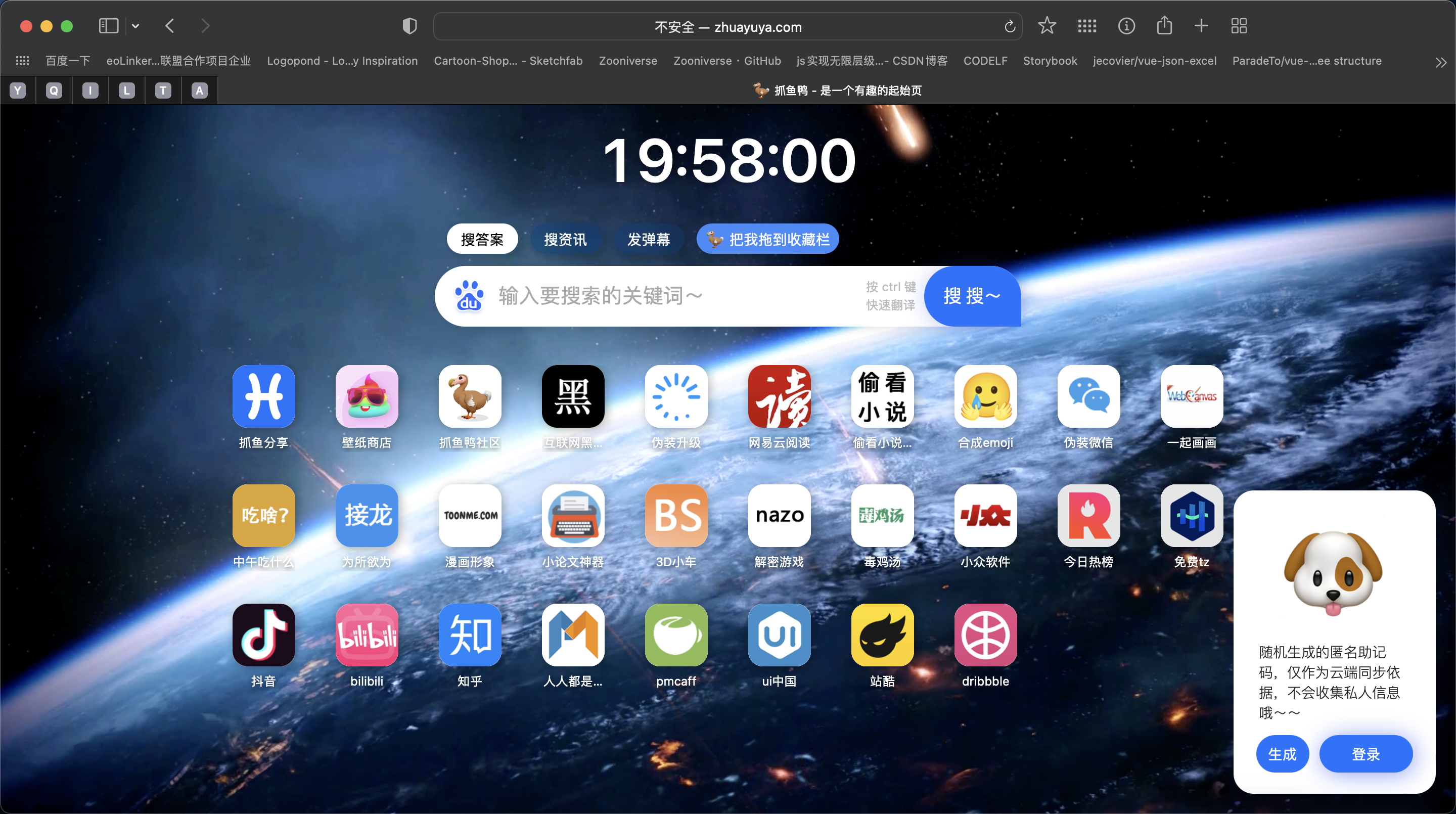Open the 抖音 TikTok icon
The width and height of the screenshot is (1456, 814).
click(x=263, y=635)
